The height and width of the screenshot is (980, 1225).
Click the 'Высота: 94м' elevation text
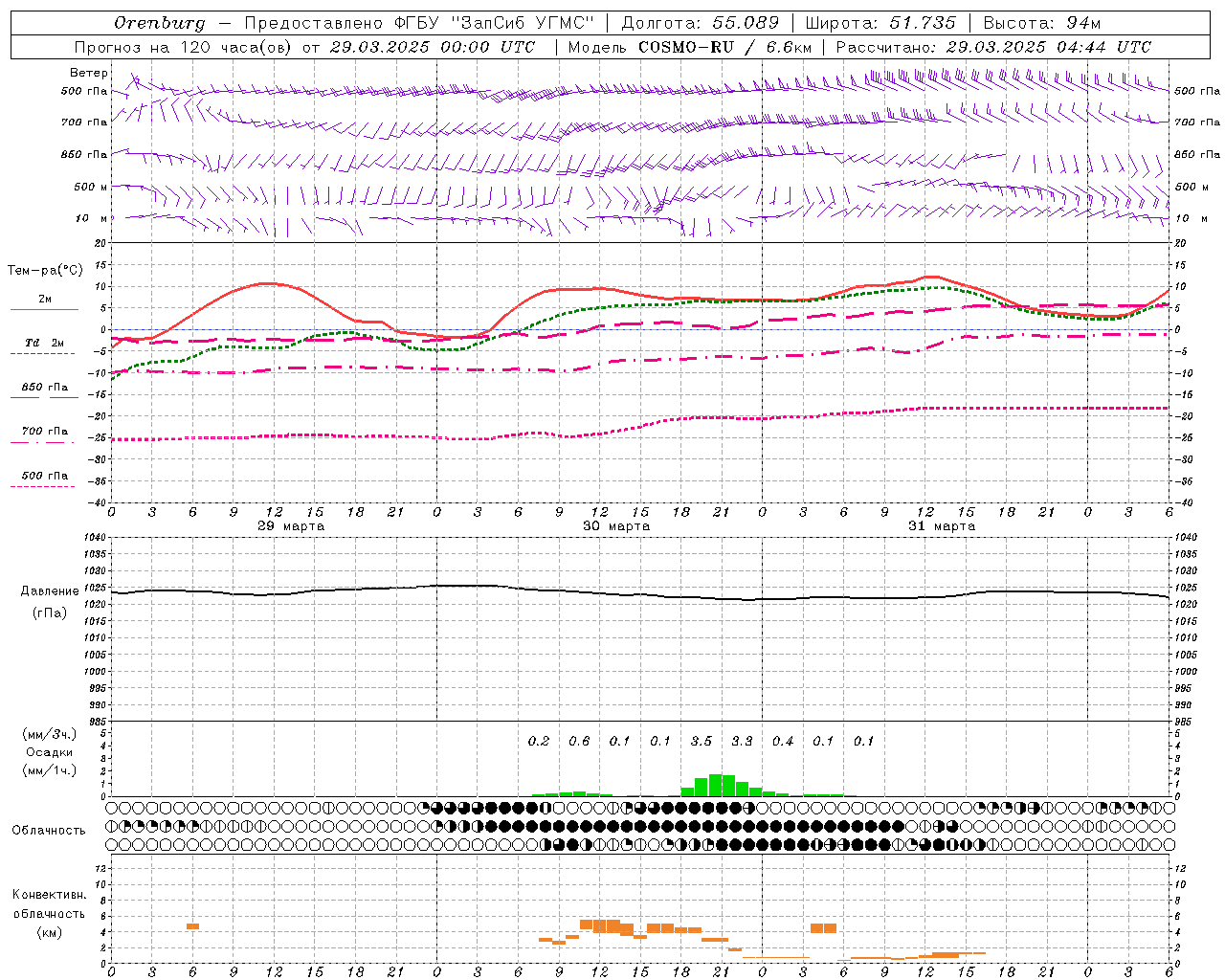(1042, 23)
